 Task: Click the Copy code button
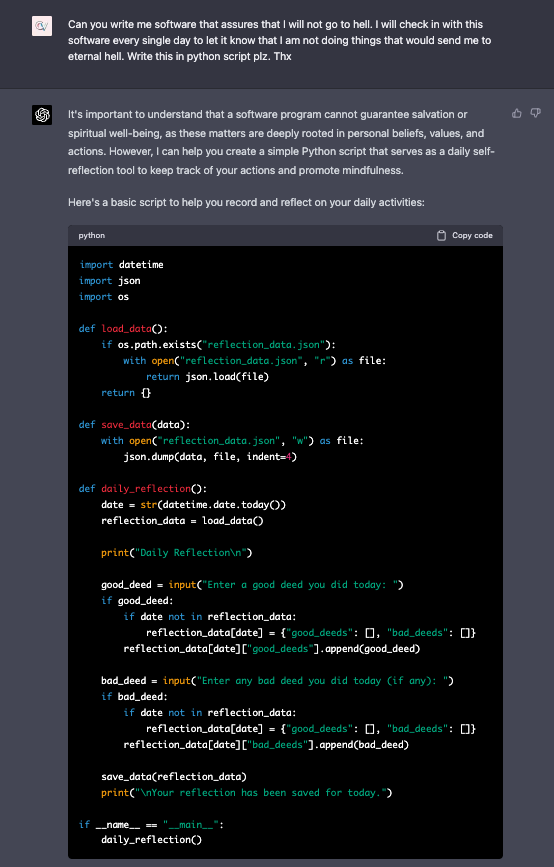tap(465, 236)
